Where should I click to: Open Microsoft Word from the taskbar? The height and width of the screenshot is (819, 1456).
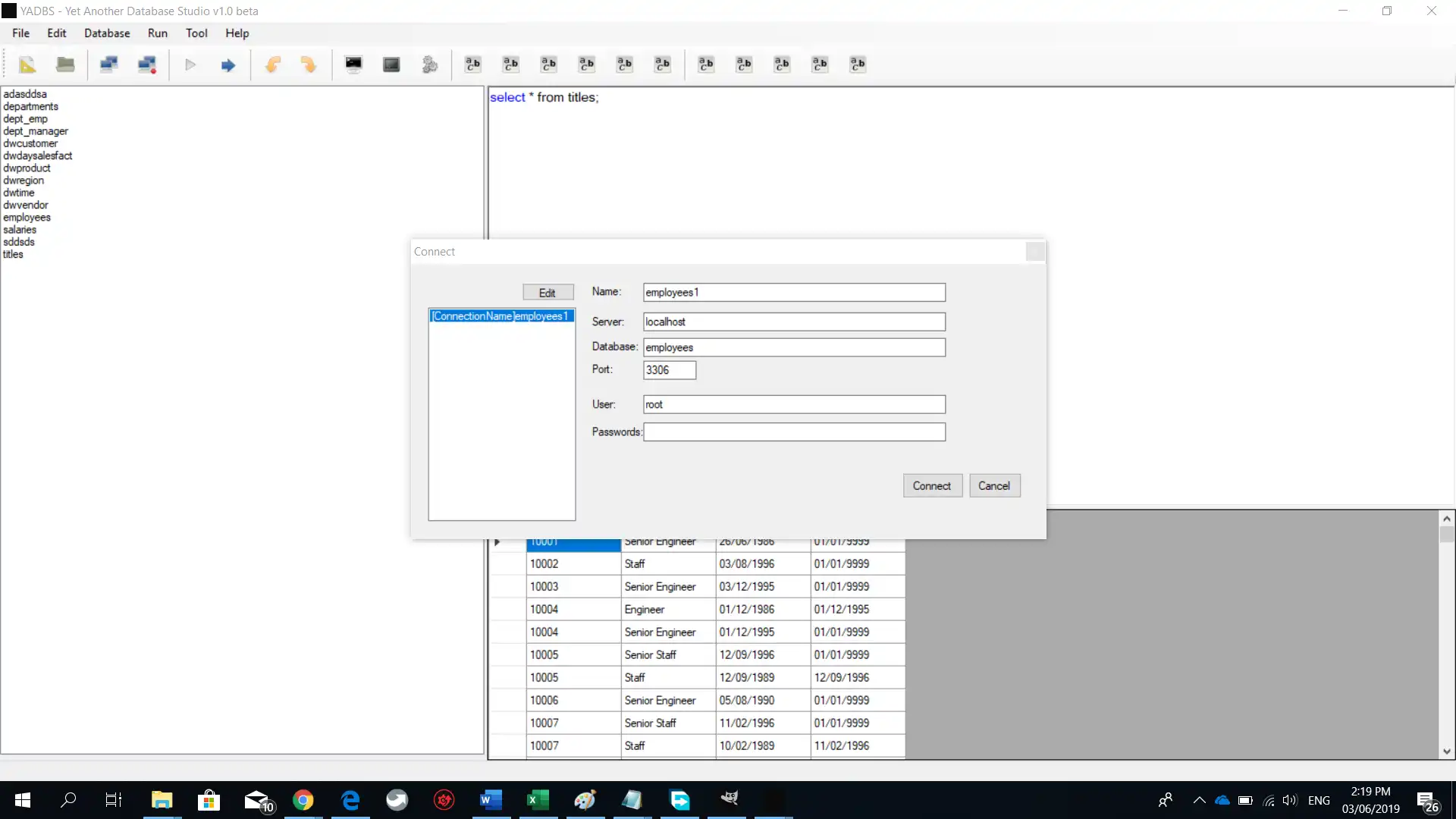coord(491,800)
